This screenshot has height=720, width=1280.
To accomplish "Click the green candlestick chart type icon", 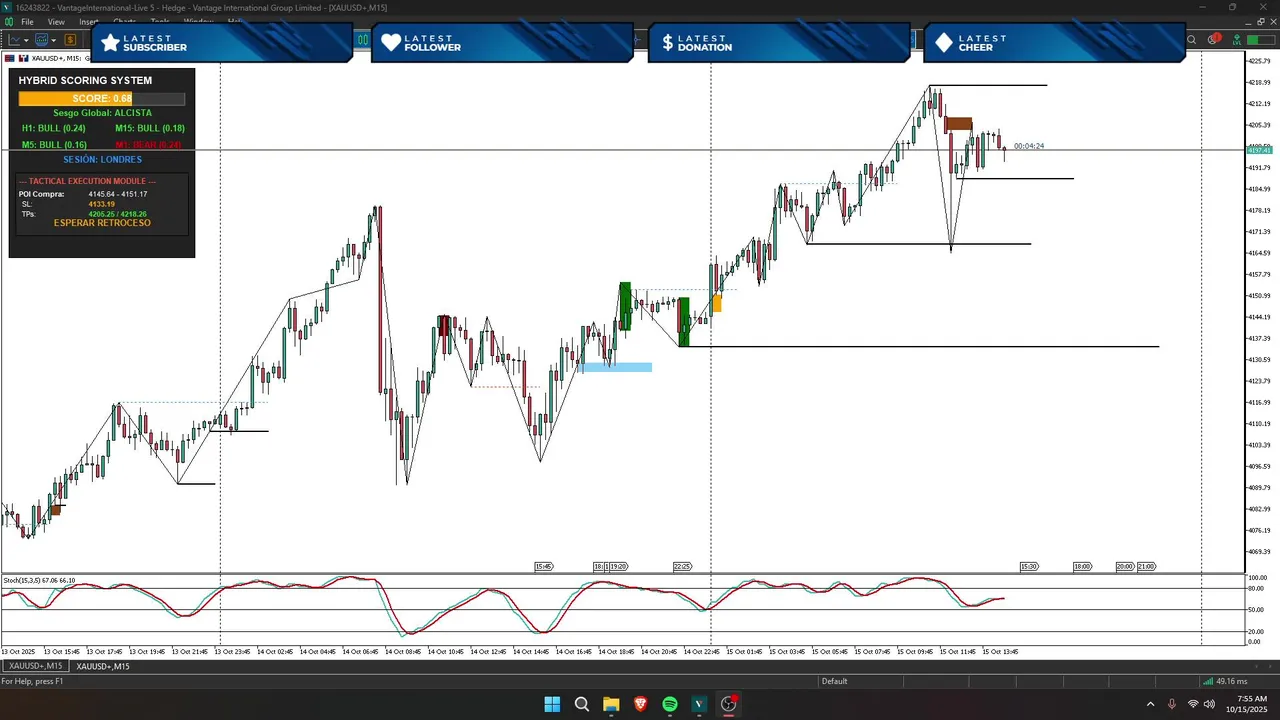I will [x=363, y=40].
